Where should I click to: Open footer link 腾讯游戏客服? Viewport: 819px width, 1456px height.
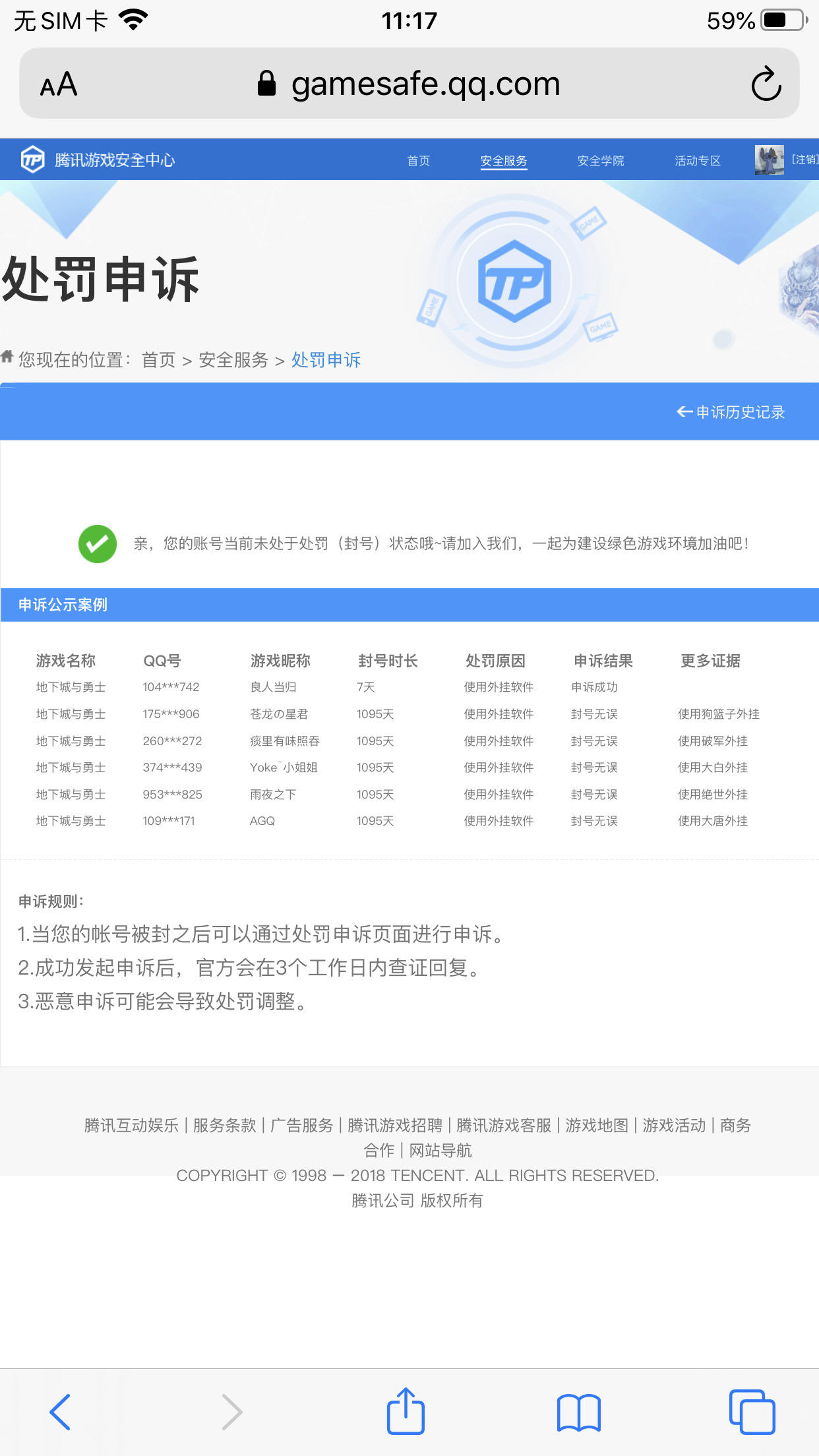click(504, 1125)
